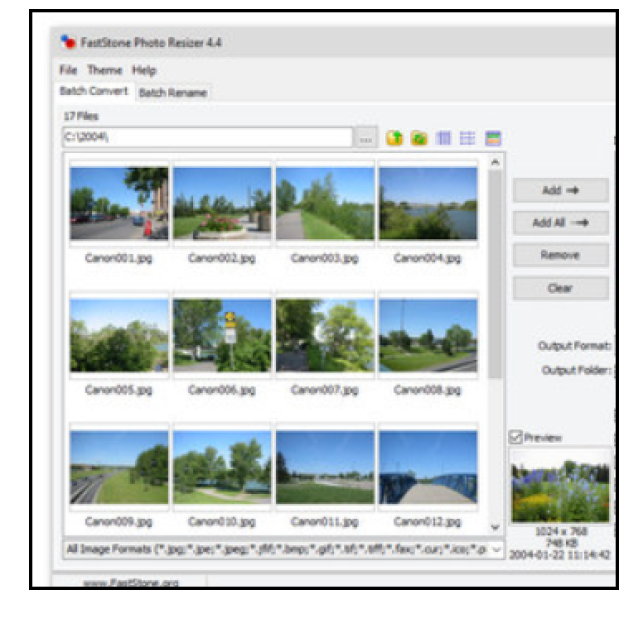Toggle the Preview checkbox

[x=516, y=437]
